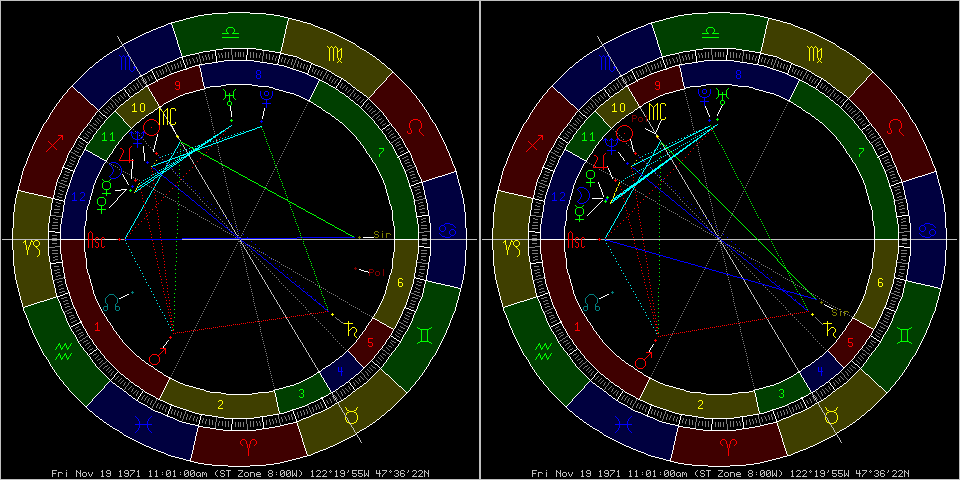This screenshot has height=480, width=960.
Task: Click the Mars glyph in the left chart
Action: (156, 358)
